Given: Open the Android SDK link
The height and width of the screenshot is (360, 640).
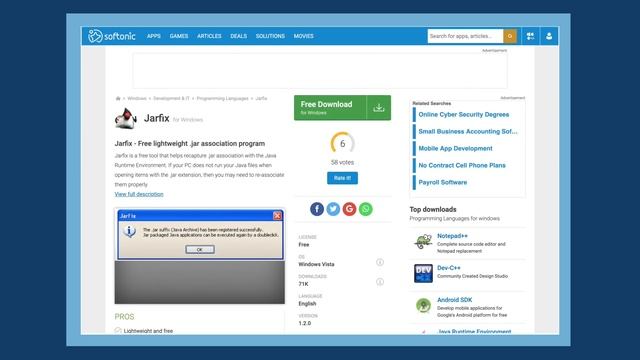Looking at the screenshot, I should [x=454, y=300].
